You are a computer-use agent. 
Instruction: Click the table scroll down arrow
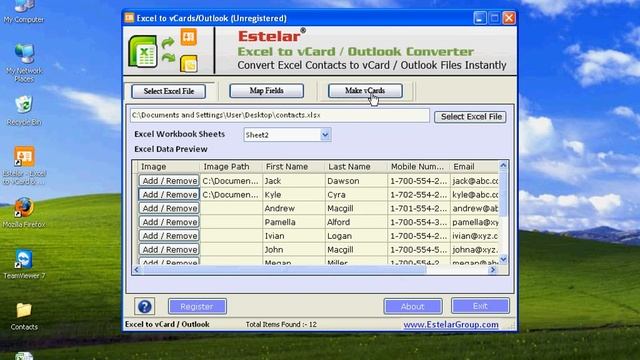pyautogui.click(x=503, y=259)
